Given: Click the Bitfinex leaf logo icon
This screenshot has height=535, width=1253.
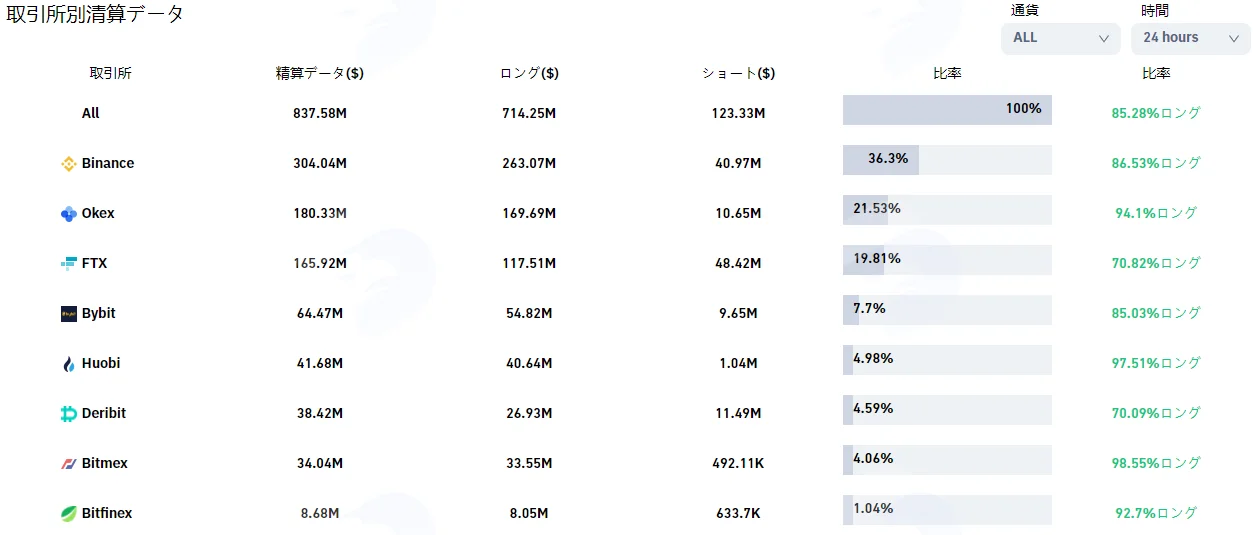Looking at the screenshot, I should point(69,514).
